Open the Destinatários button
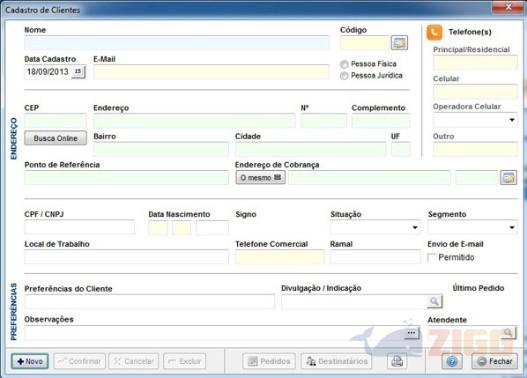The image size is (527, 378). 336,361
